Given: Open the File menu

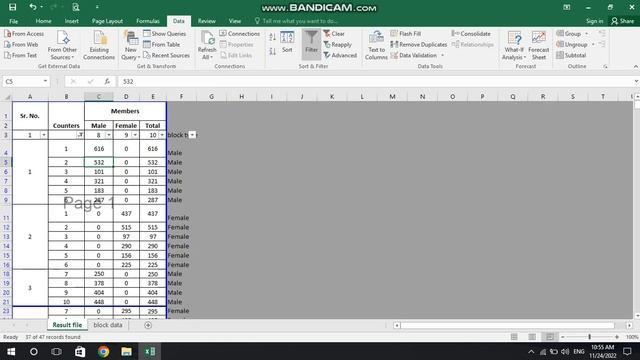Looking at the screenshot, I should pyautogui.click(x=13, y=21).
